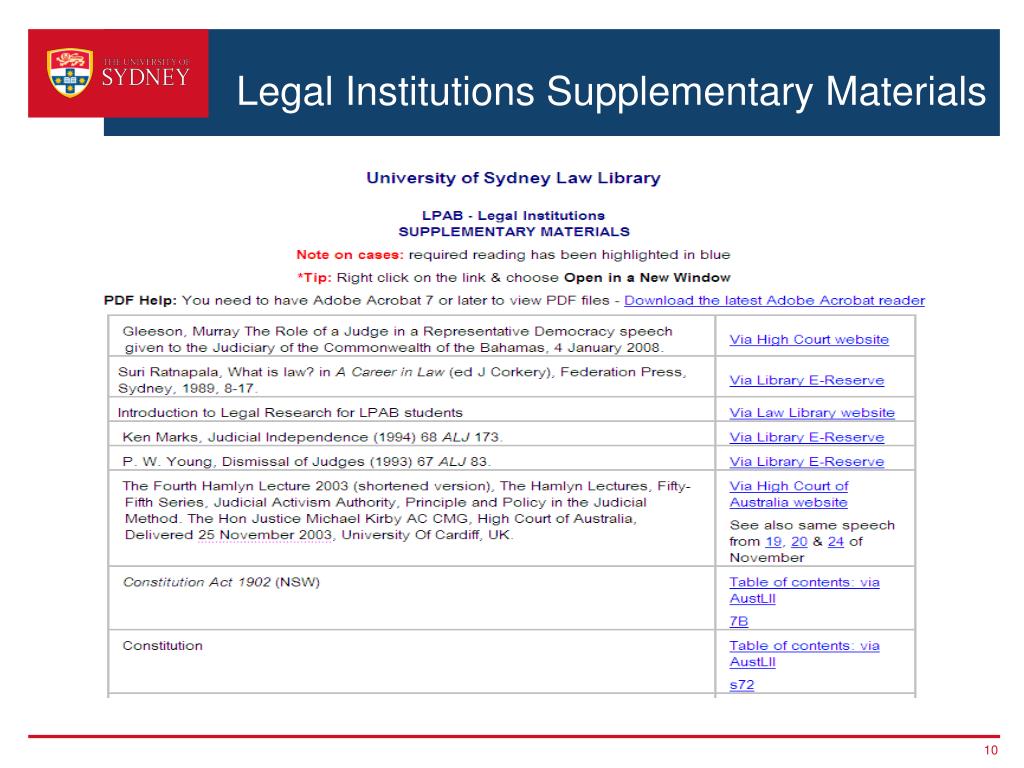Image resolution: width=1024 pixels, height=768 pixels.
Task: Click the University of Sydney crest logo
Action: tap(70, 72)
